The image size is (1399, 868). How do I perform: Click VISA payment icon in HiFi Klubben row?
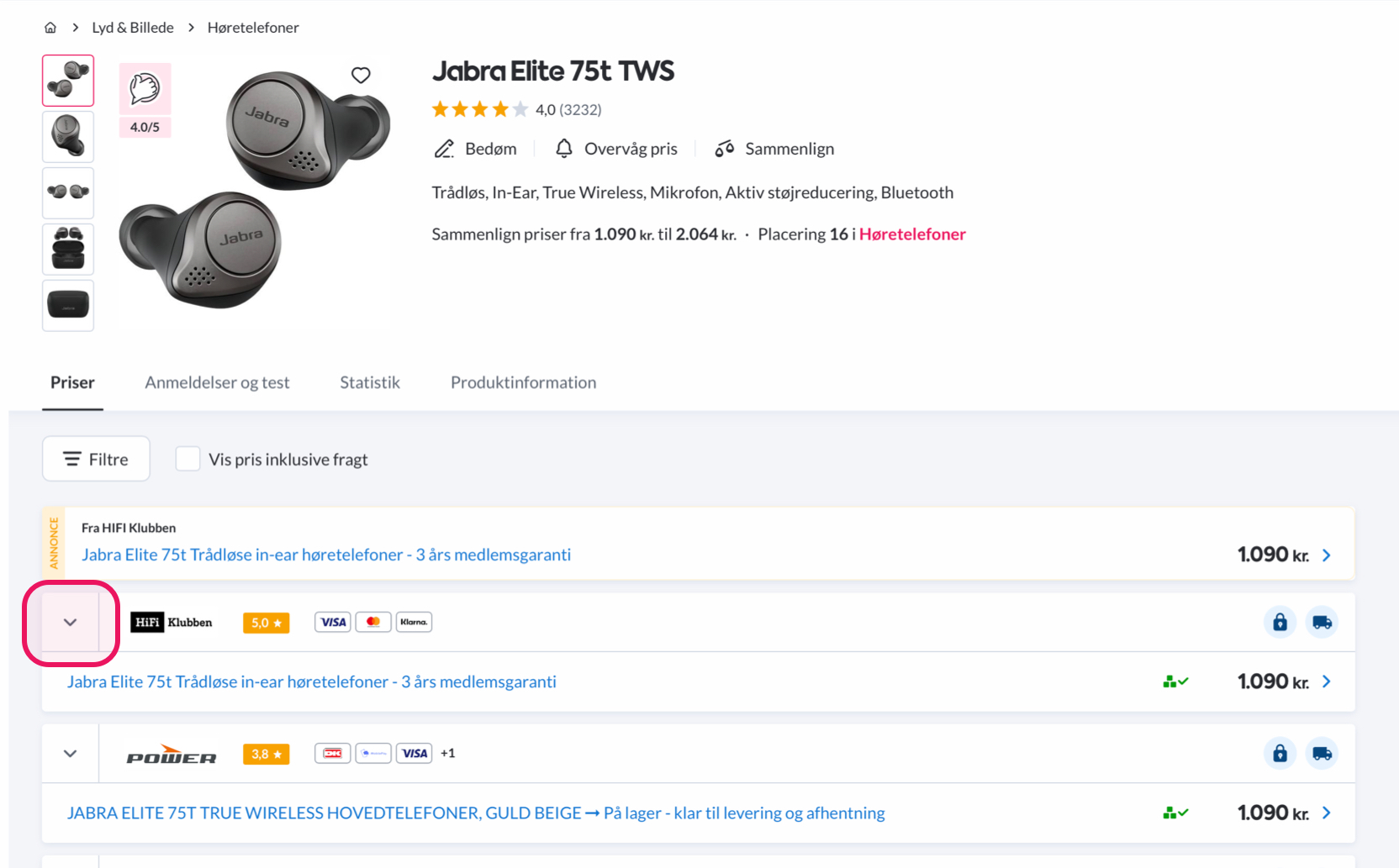333,623
